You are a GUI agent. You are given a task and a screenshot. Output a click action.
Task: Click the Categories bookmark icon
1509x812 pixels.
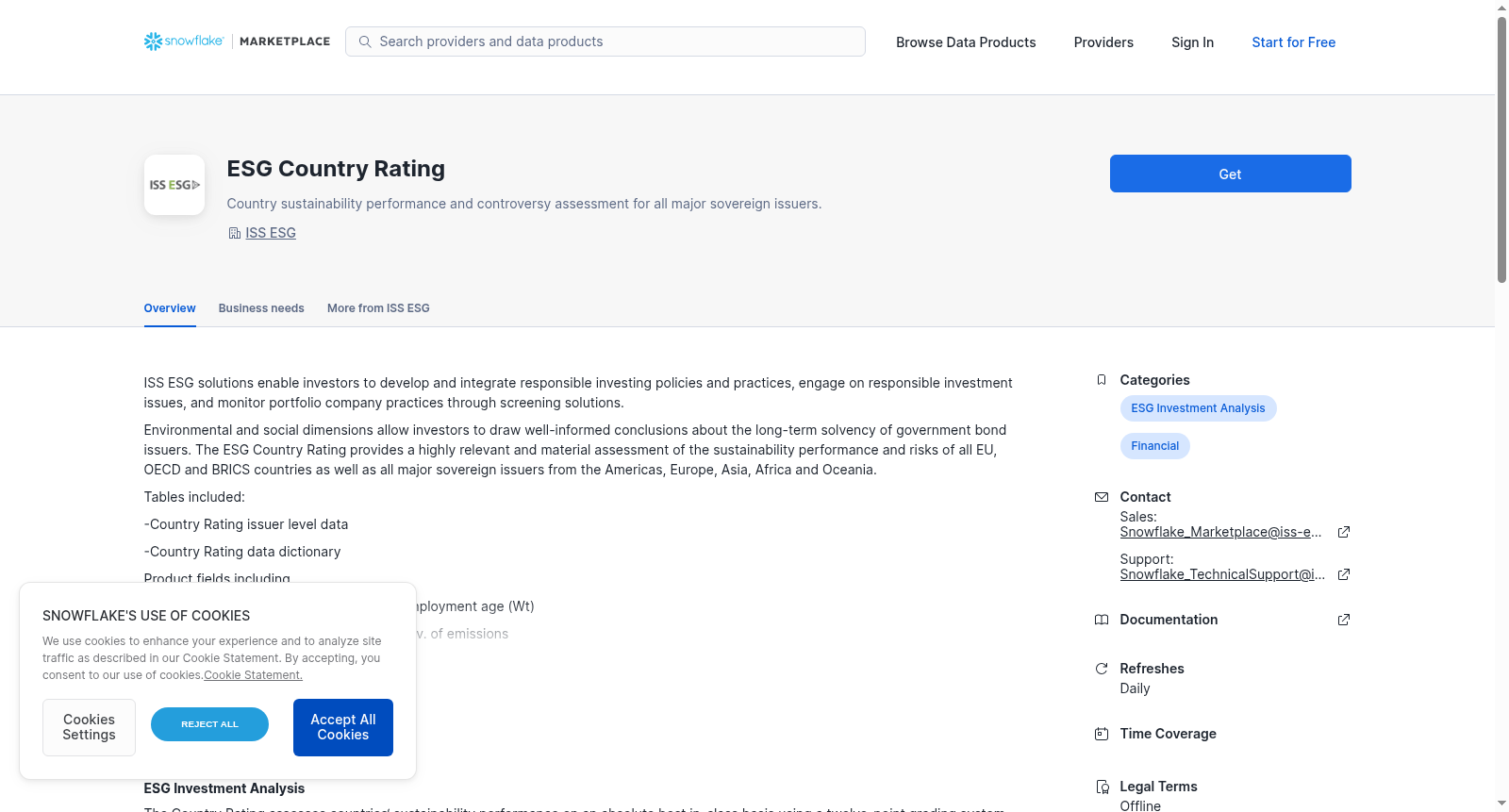point(1102,380)
